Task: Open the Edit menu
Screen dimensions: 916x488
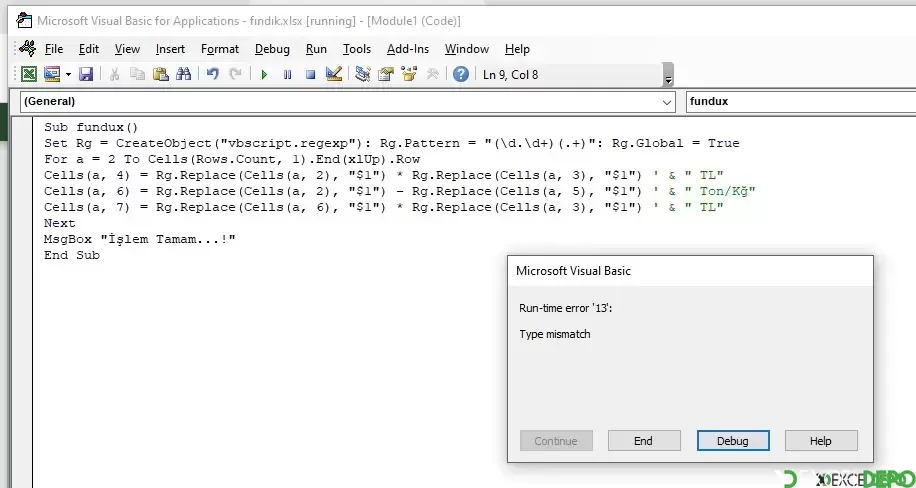Action: pyautogui.click(x=89, y=49)
